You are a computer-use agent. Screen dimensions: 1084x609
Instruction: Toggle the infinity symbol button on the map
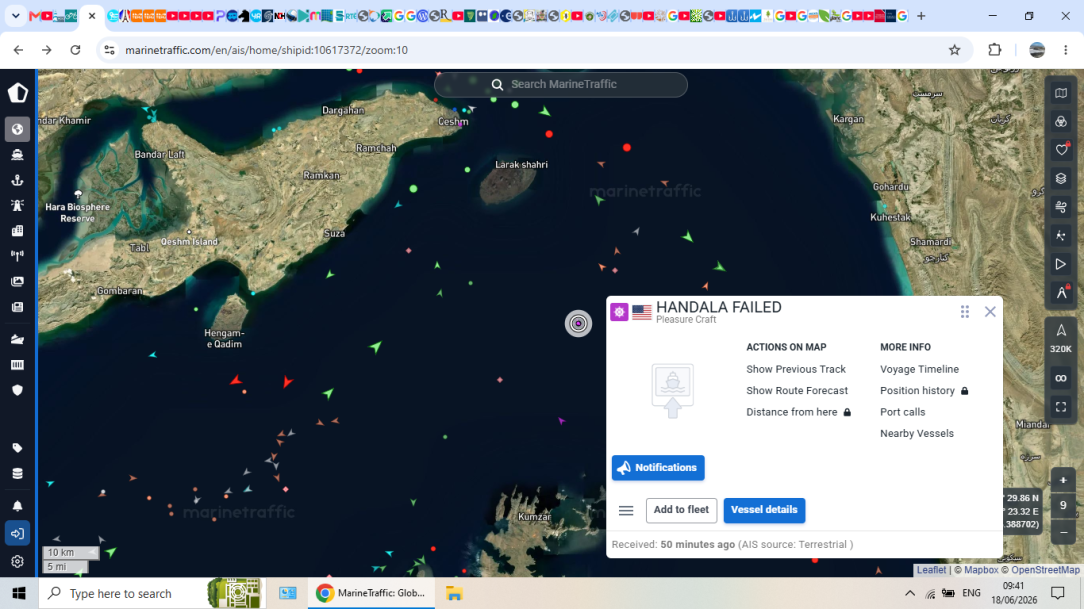tap(1060, 378)
